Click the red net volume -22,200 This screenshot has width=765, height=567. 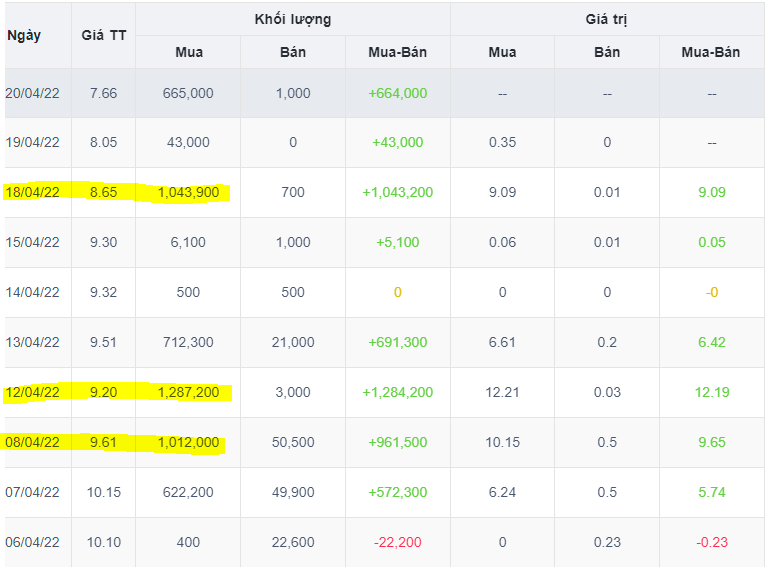[397, 542]
